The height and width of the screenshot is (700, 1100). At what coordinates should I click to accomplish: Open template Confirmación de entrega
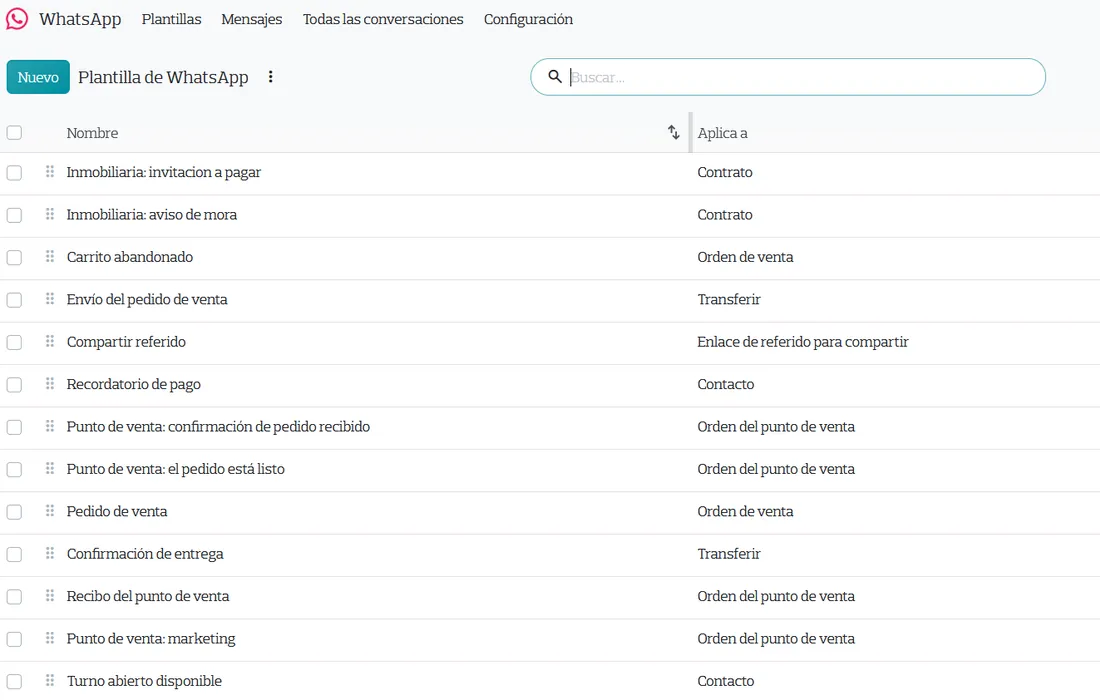145,554
